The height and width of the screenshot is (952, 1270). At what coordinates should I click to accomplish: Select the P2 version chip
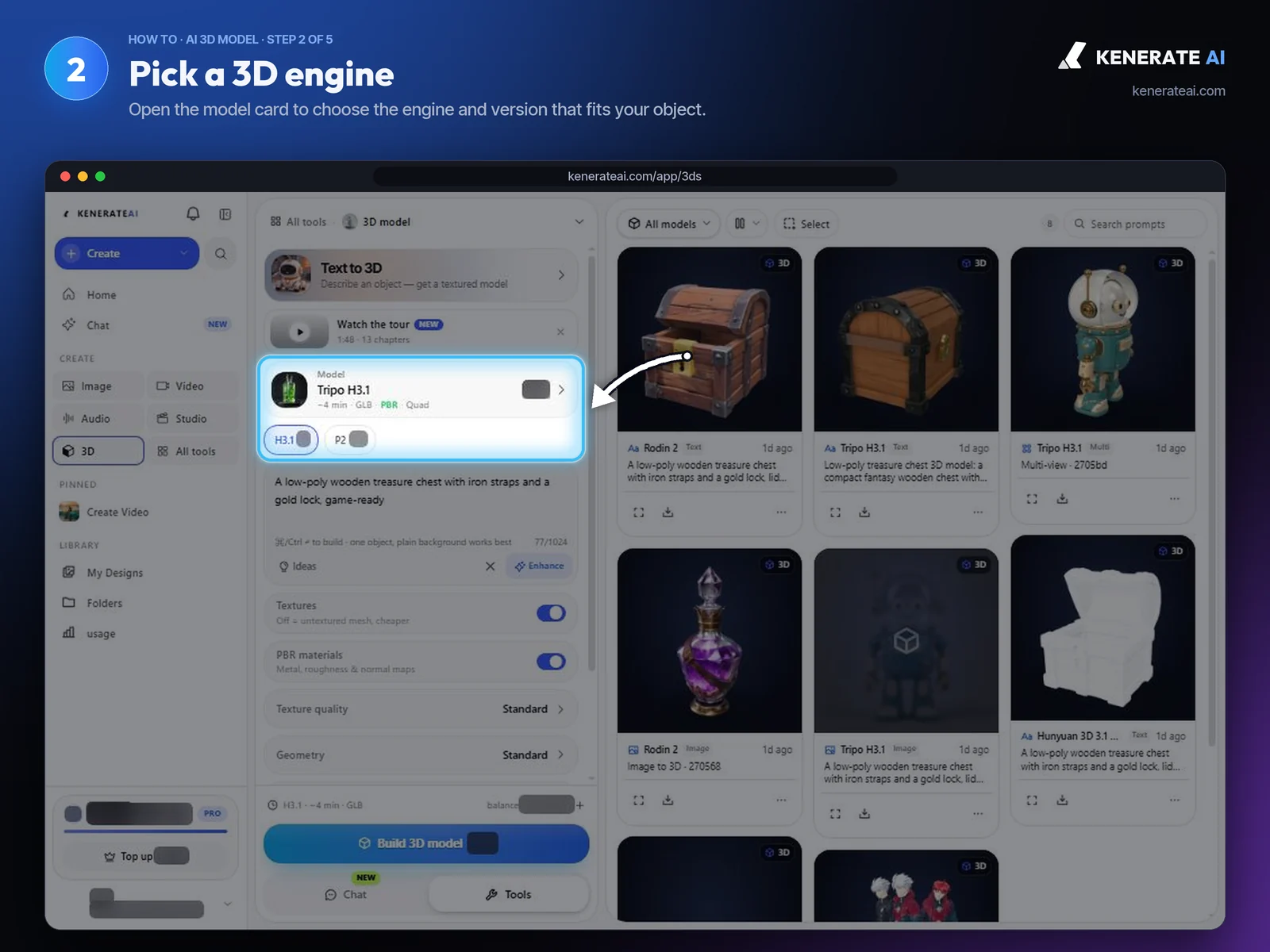pyautogui.click(x=350, y=440)
